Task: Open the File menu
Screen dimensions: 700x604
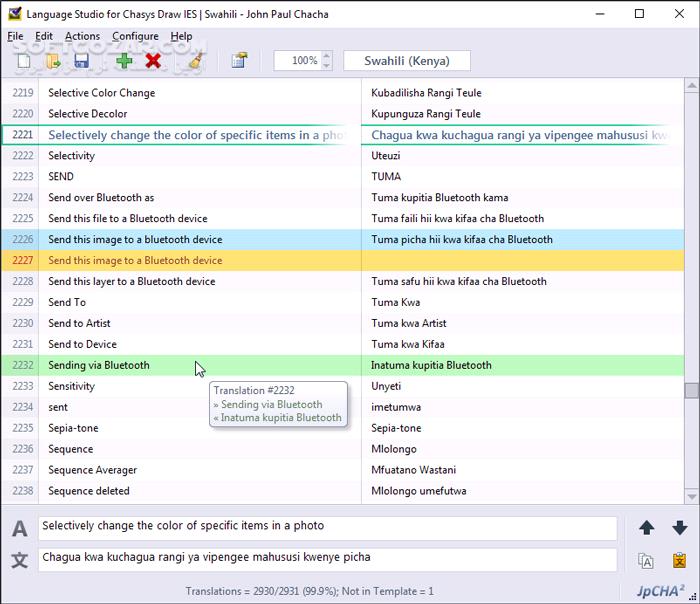Action: click(15, 36)
